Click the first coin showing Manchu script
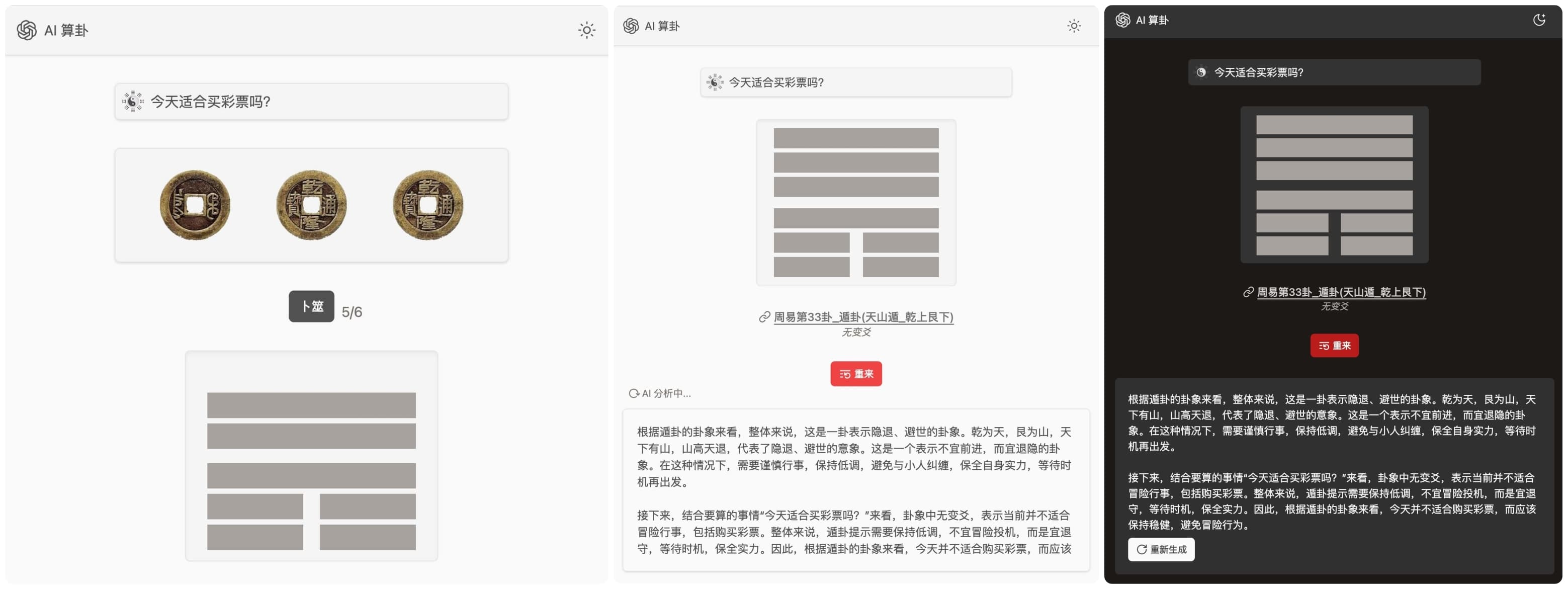 (195, 205)
